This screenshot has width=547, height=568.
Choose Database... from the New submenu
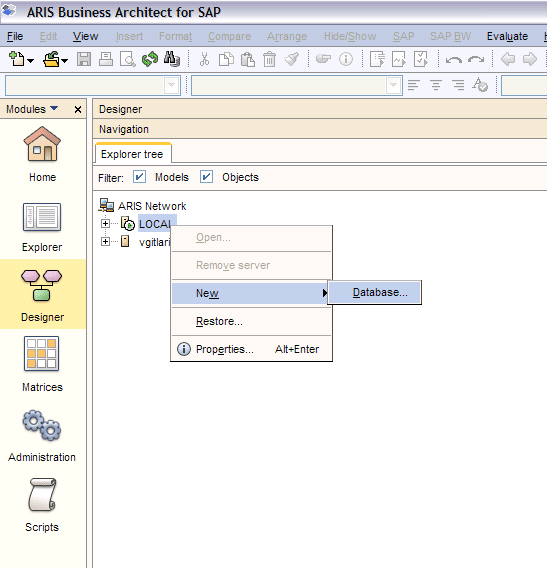click(x=375, y=292)
